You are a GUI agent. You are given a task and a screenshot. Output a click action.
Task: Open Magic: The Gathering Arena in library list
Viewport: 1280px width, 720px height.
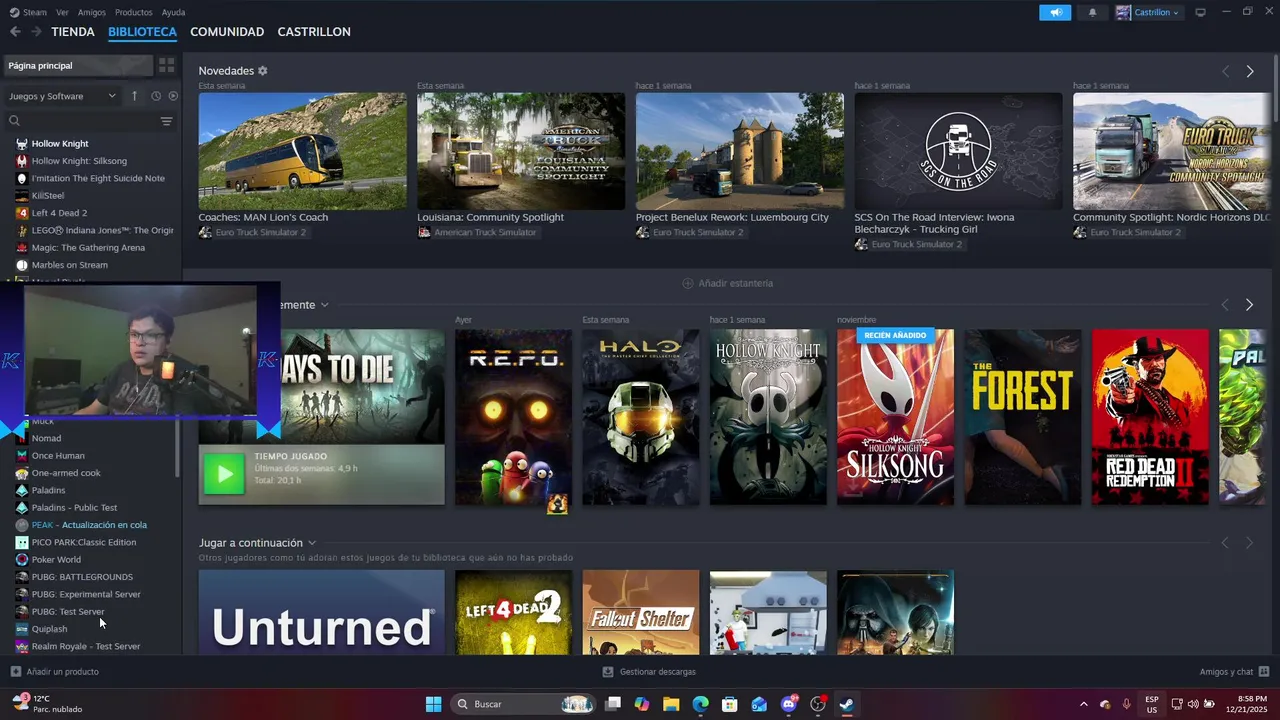(x=89, y=248)
